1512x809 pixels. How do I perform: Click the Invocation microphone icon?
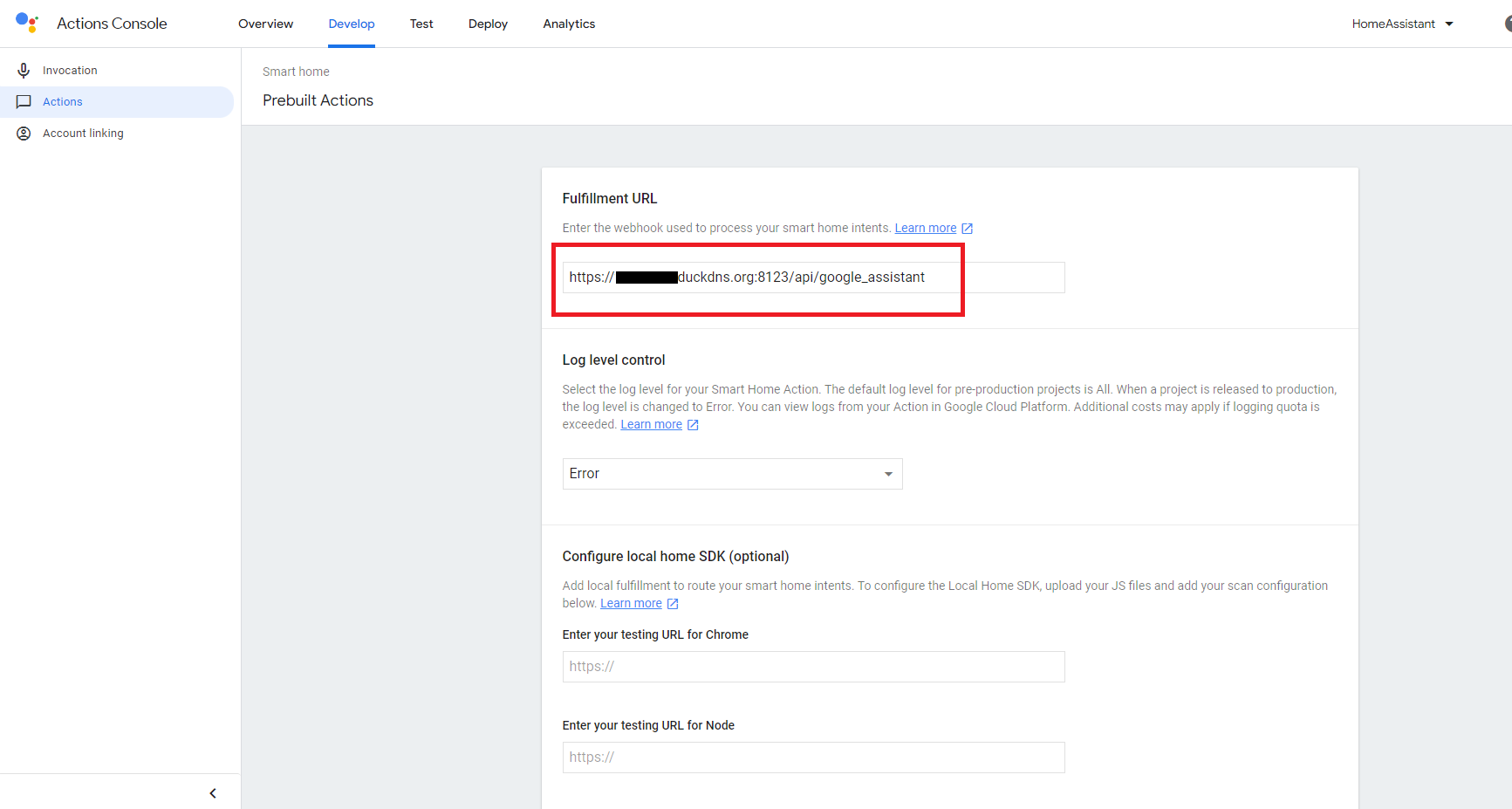tap(24, 71)
